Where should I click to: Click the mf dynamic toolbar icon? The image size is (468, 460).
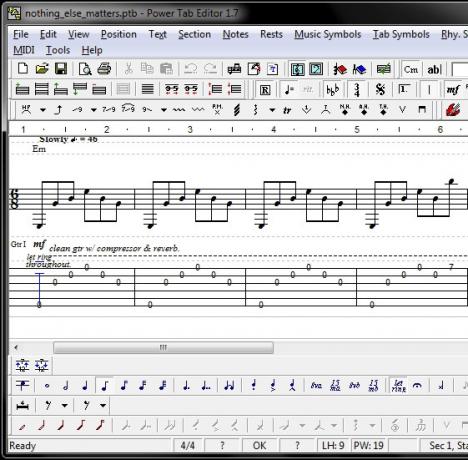pos(453,89)
